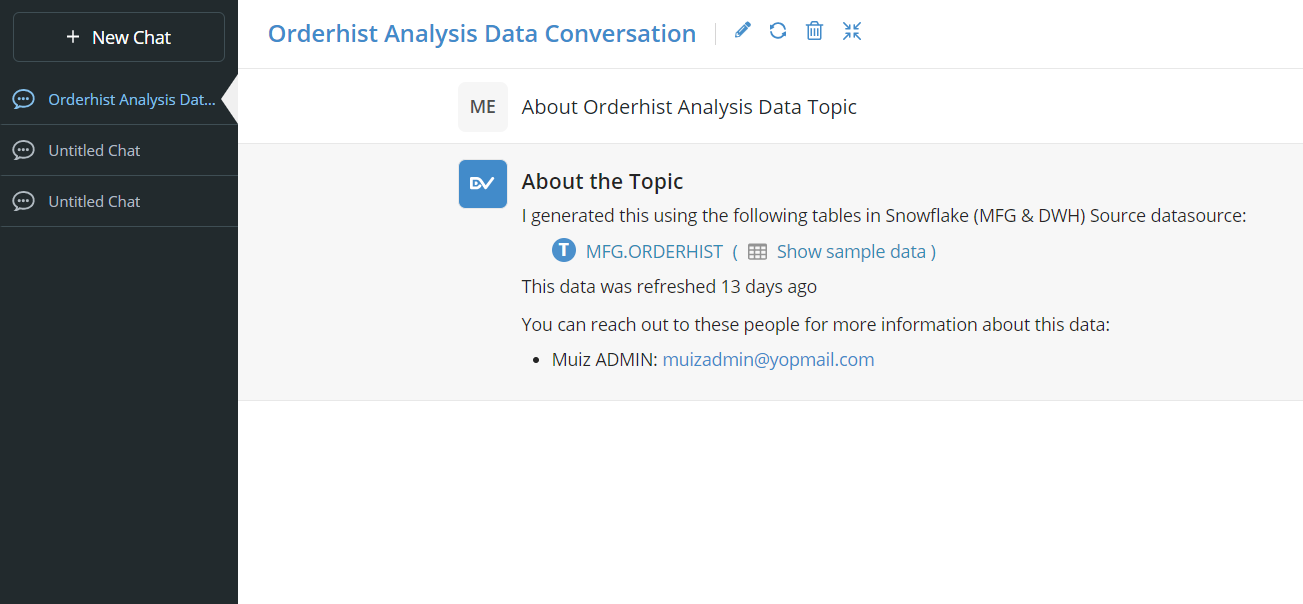Open the Orderhist Analysis Dat... chat
This screenshot has width=1303, height=604.
(x=119, y=100)
